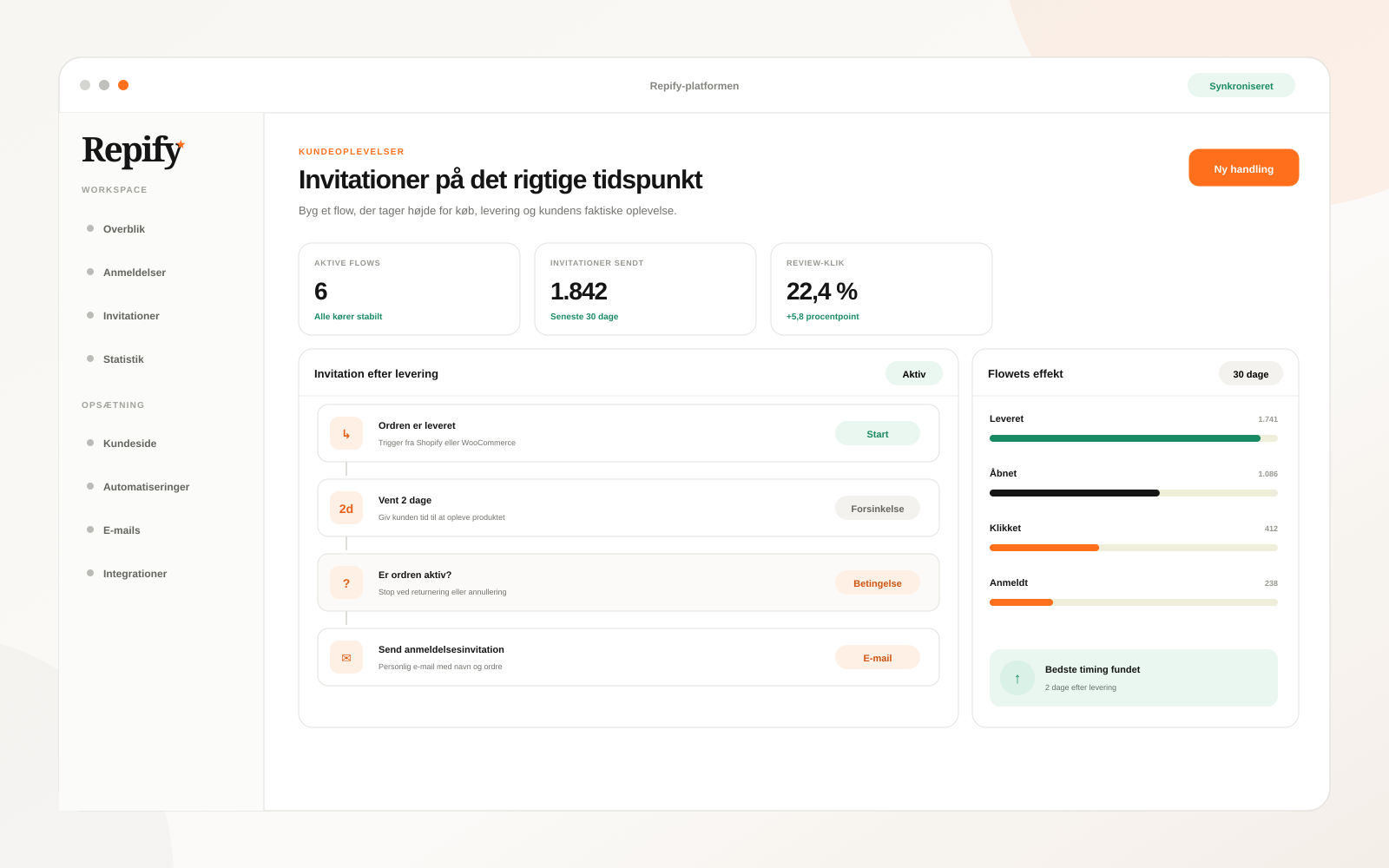
Task: Click the Åbnet progress bar
Action: point(1134,493)
